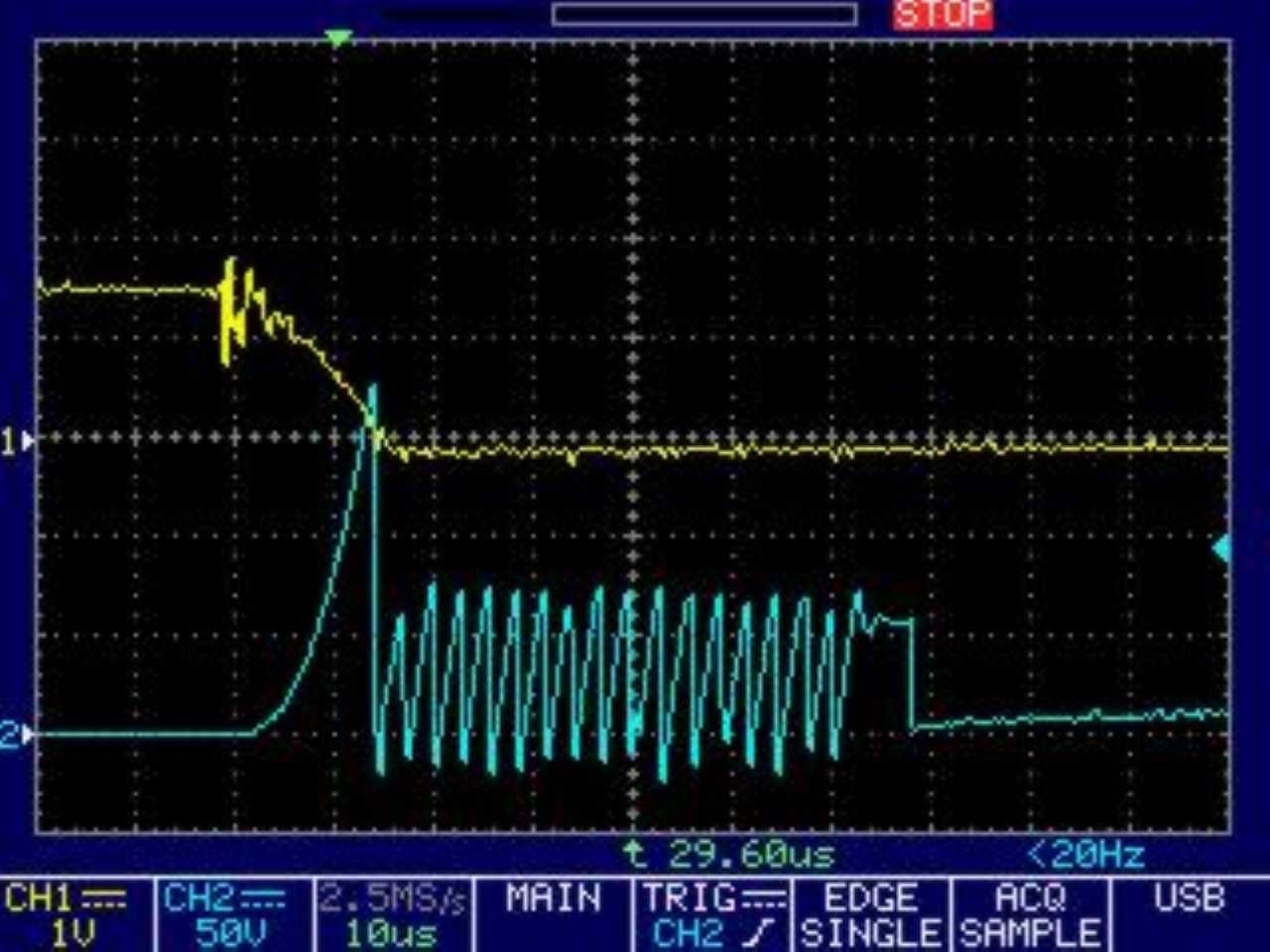The height and width of the screenshot is (952, 1270).
Task: Select the USB menu item
Action: click(1189, 899)
